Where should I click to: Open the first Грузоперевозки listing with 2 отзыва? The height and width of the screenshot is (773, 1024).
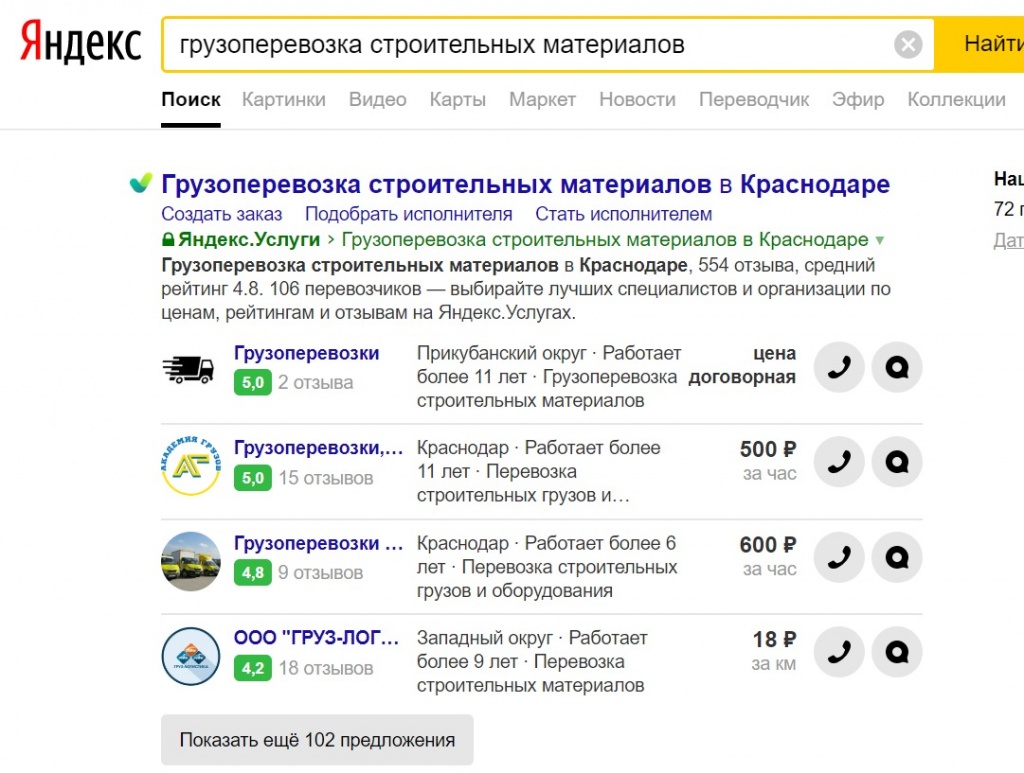[306, 353]
